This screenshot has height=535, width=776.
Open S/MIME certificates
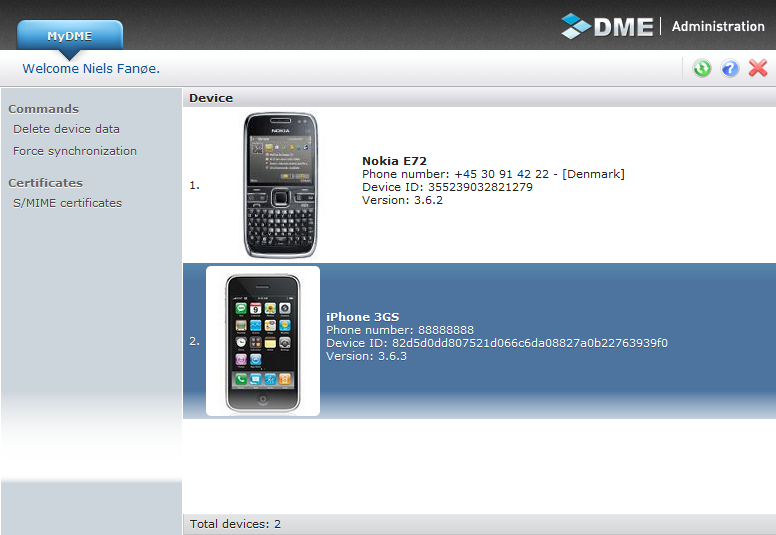tap(67, 203)
